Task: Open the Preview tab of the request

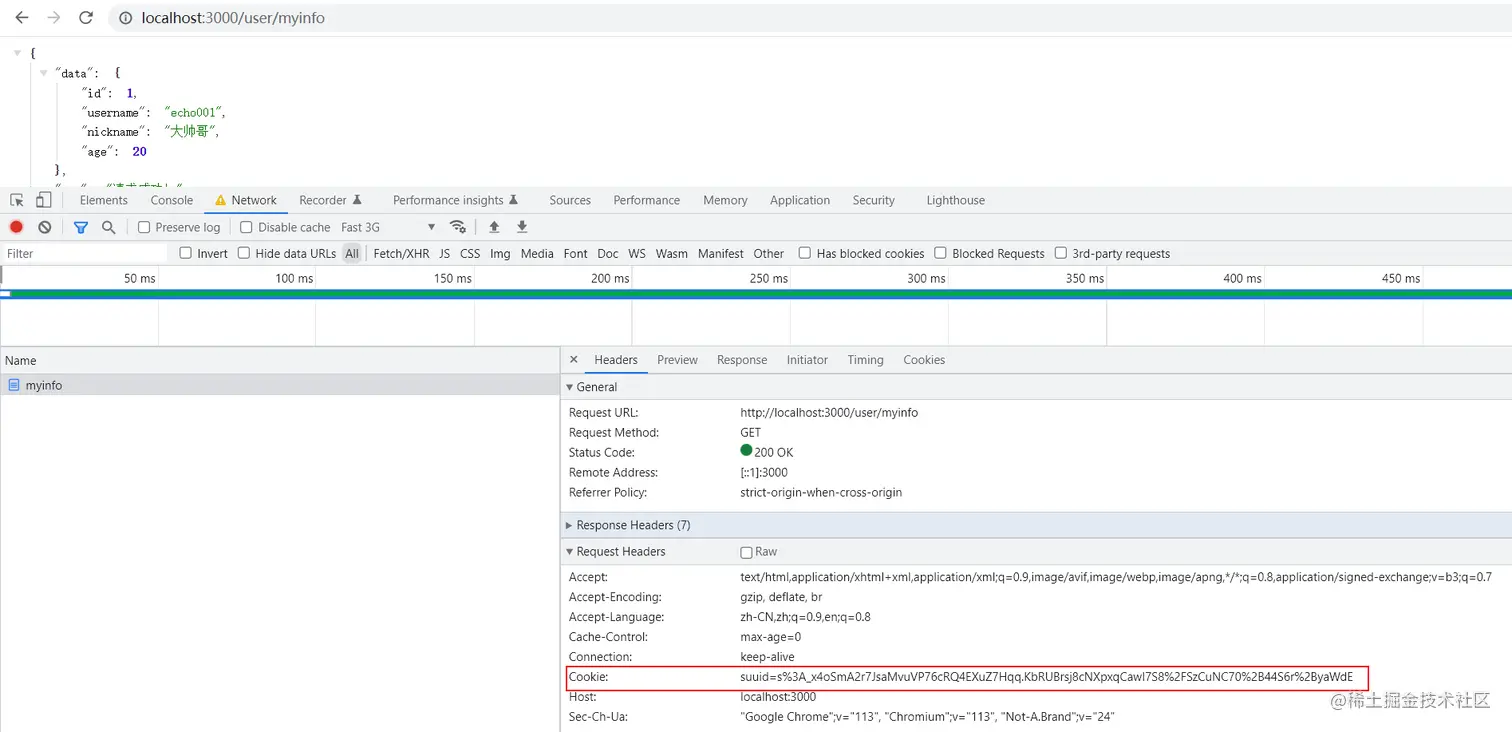Action: (677, 360)
